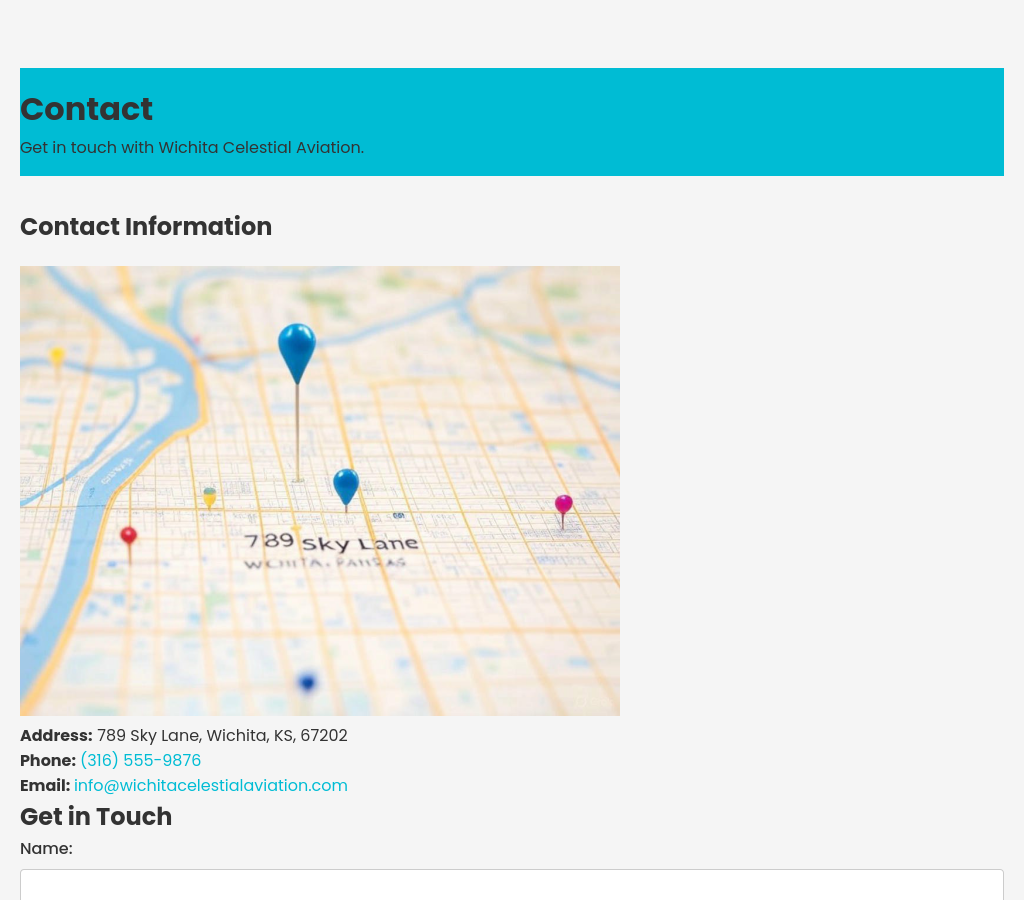Click the bold "Email:" label

click(x=45, y=786)
